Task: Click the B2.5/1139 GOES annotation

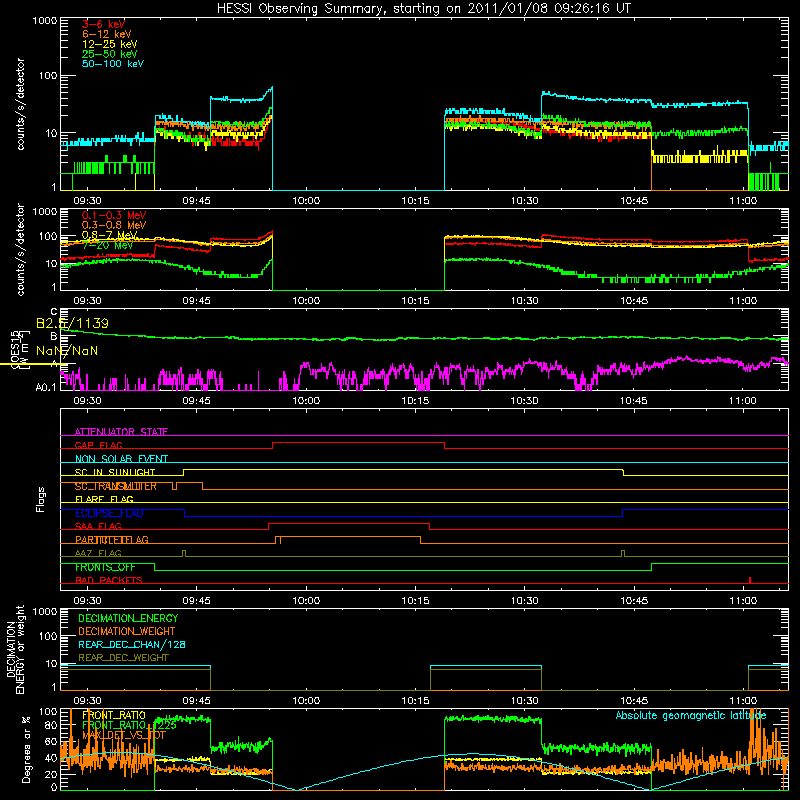Action: coord(72,323)
